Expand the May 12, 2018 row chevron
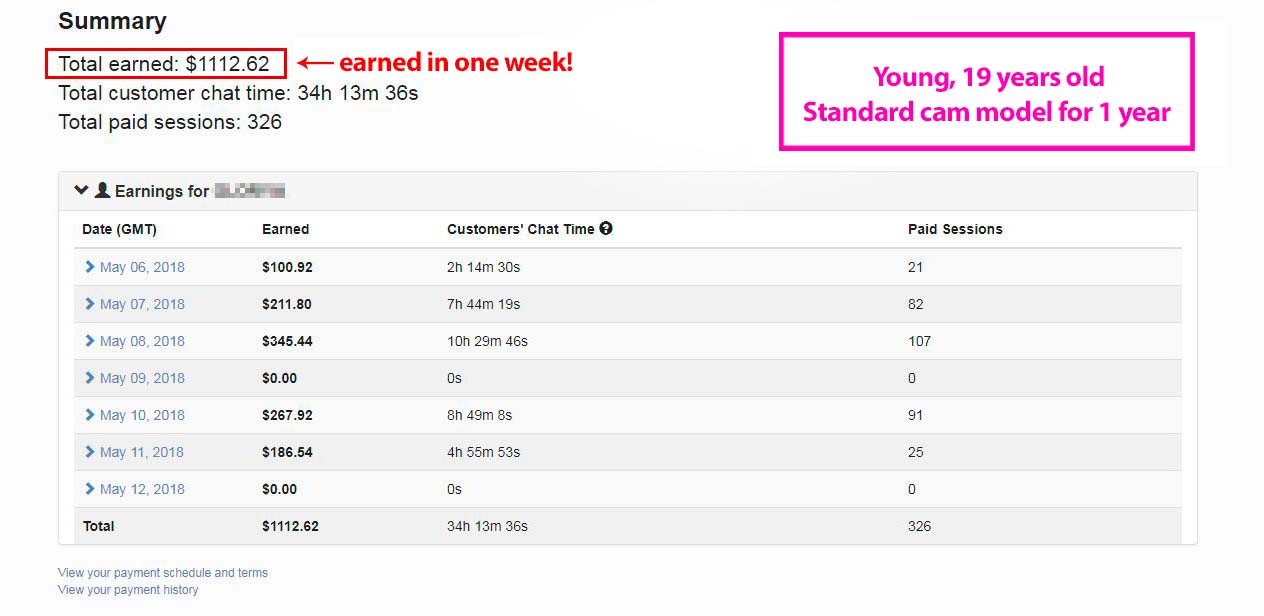This screenshot has height=616, width=1264. pyautogui.click(x=90, y=489)
